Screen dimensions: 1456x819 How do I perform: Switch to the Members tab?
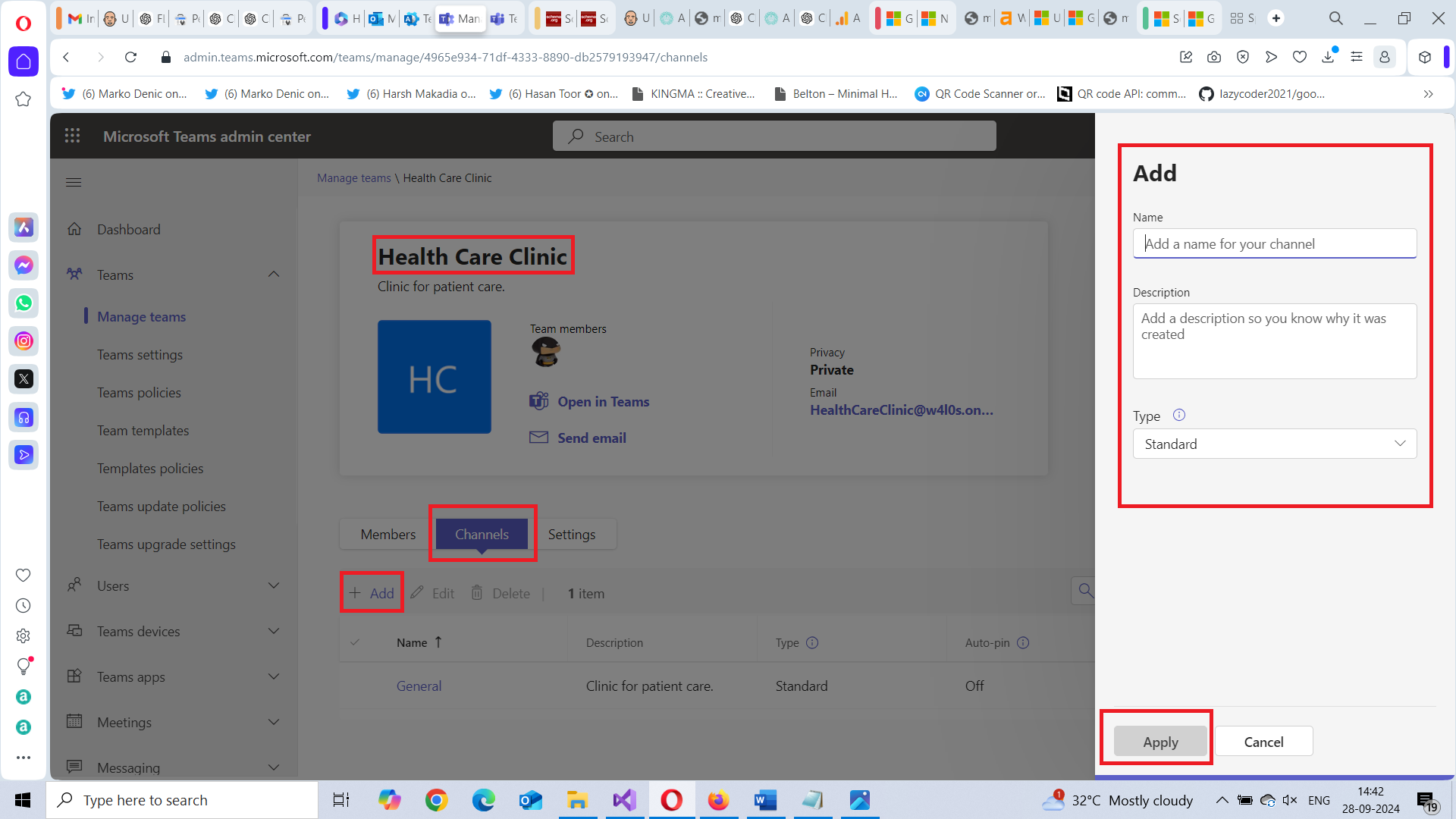388,534
